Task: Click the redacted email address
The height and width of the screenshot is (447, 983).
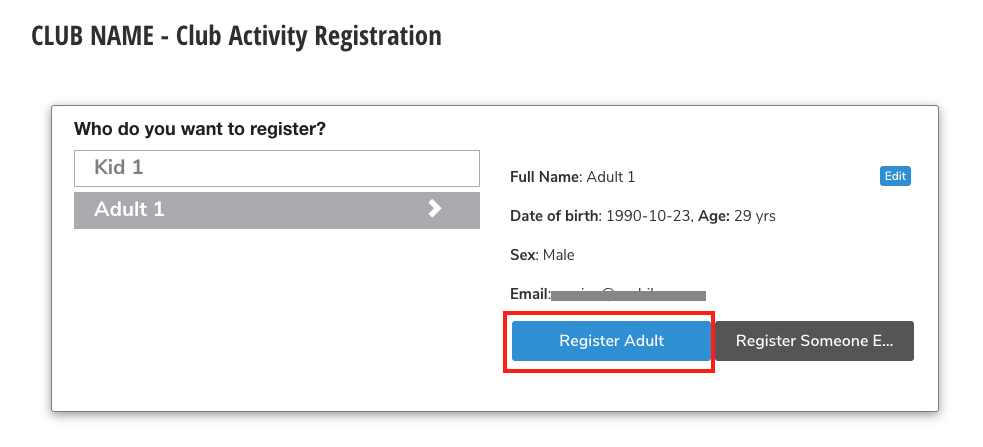Action: coord(630,295)
